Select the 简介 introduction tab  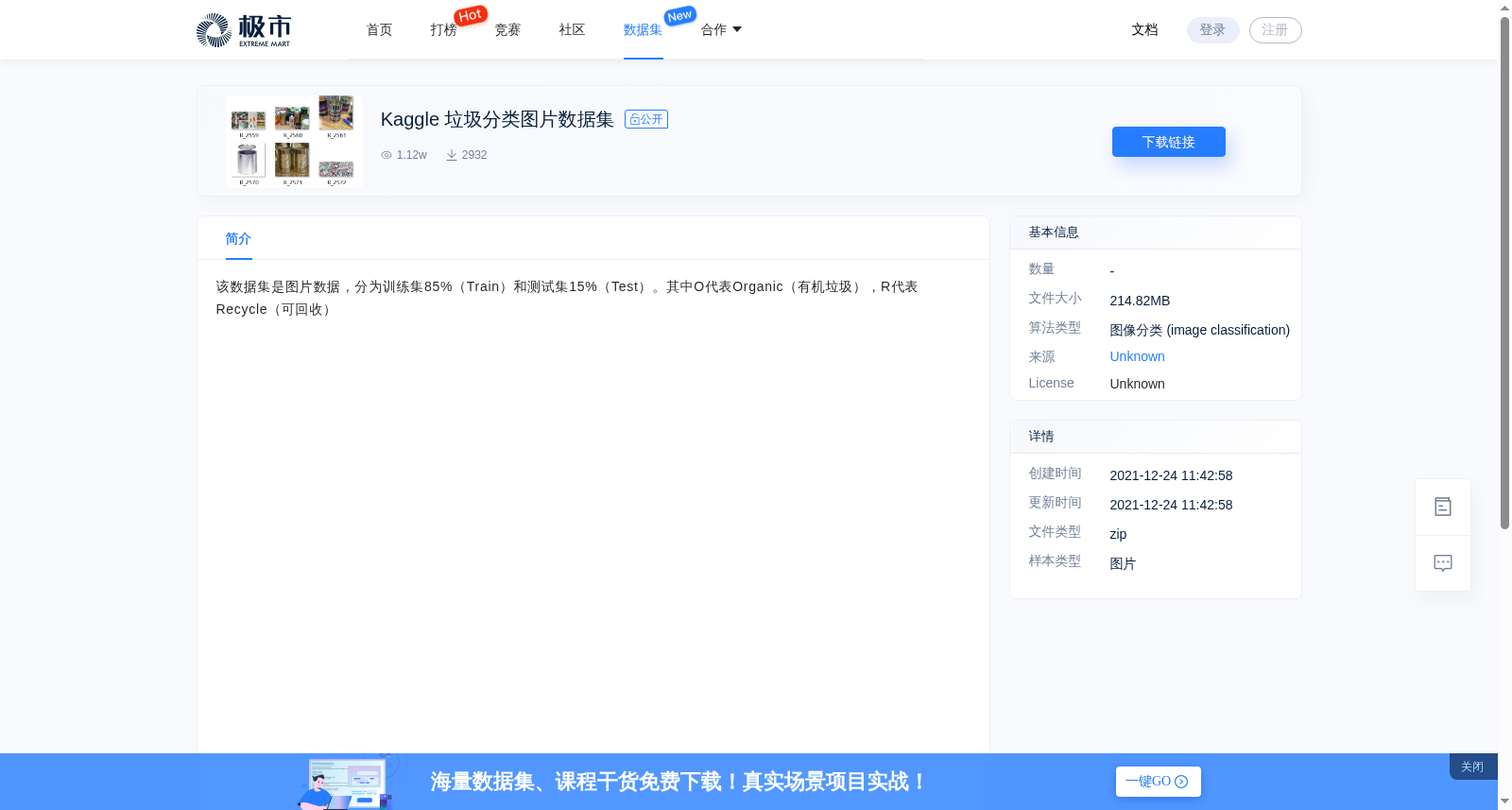coord(238,239)
